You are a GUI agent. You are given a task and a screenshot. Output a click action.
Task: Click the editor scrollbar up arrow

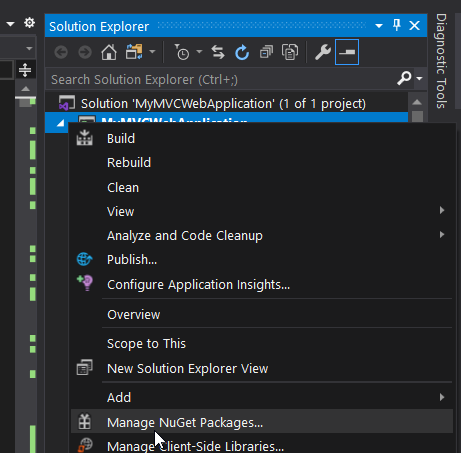click(26, 89)
